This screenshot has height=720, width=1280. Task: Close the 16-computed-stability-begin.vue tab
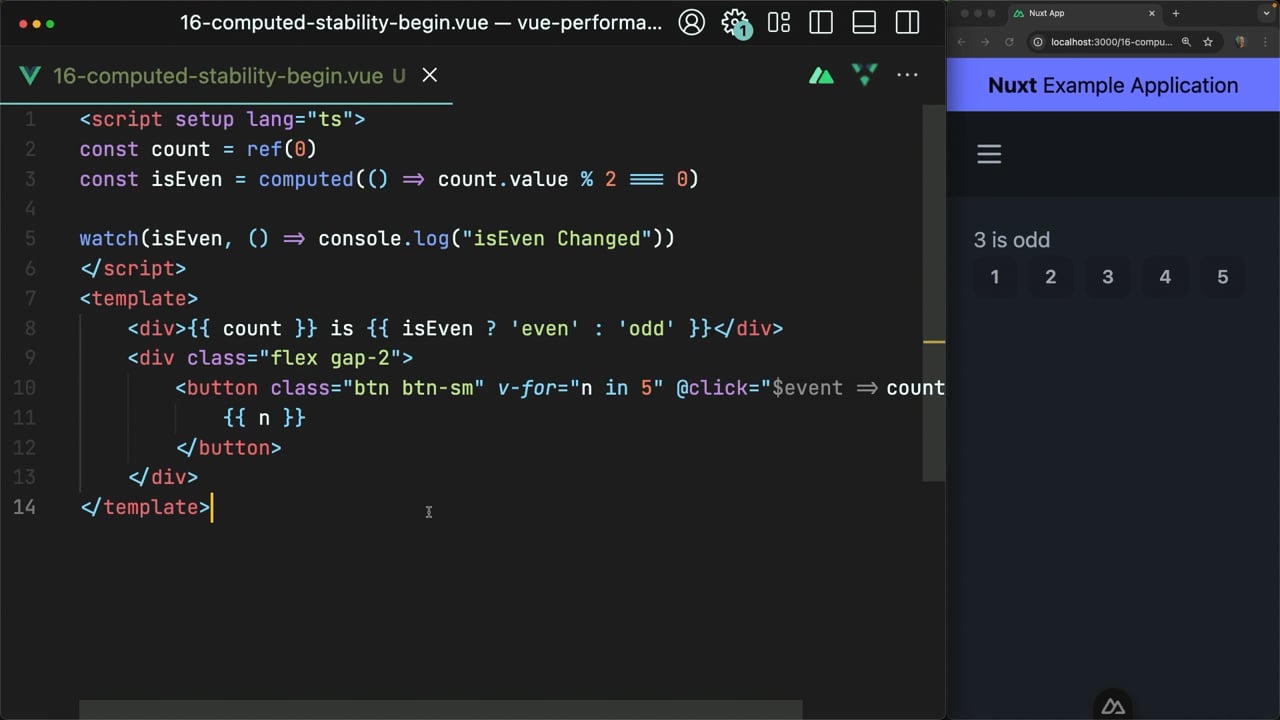[430, 75]
